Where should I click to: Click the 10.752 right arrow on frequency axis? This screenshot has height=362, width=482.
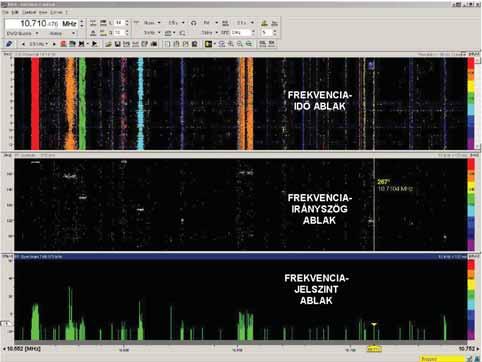pyautogui.click(x=478, y=349)
